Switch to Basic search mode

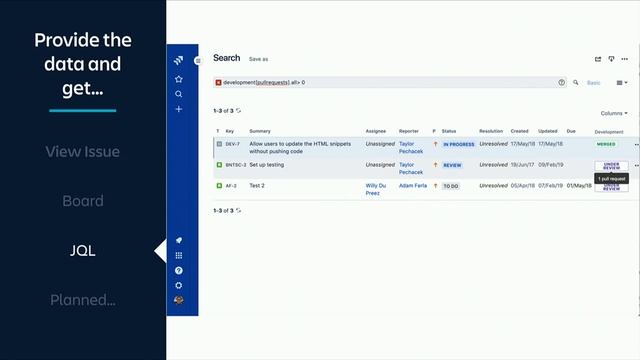point(593,83)
